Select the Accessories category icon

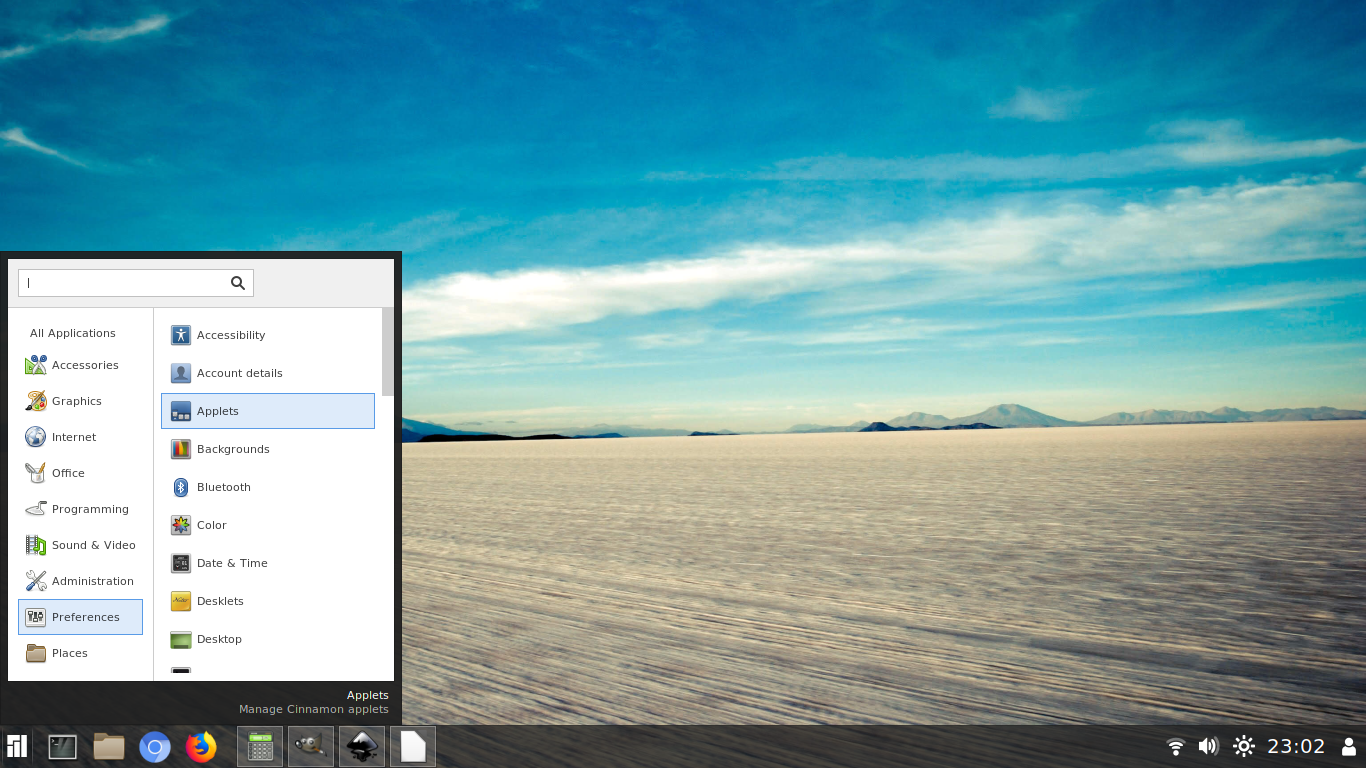tap(36, 365)
